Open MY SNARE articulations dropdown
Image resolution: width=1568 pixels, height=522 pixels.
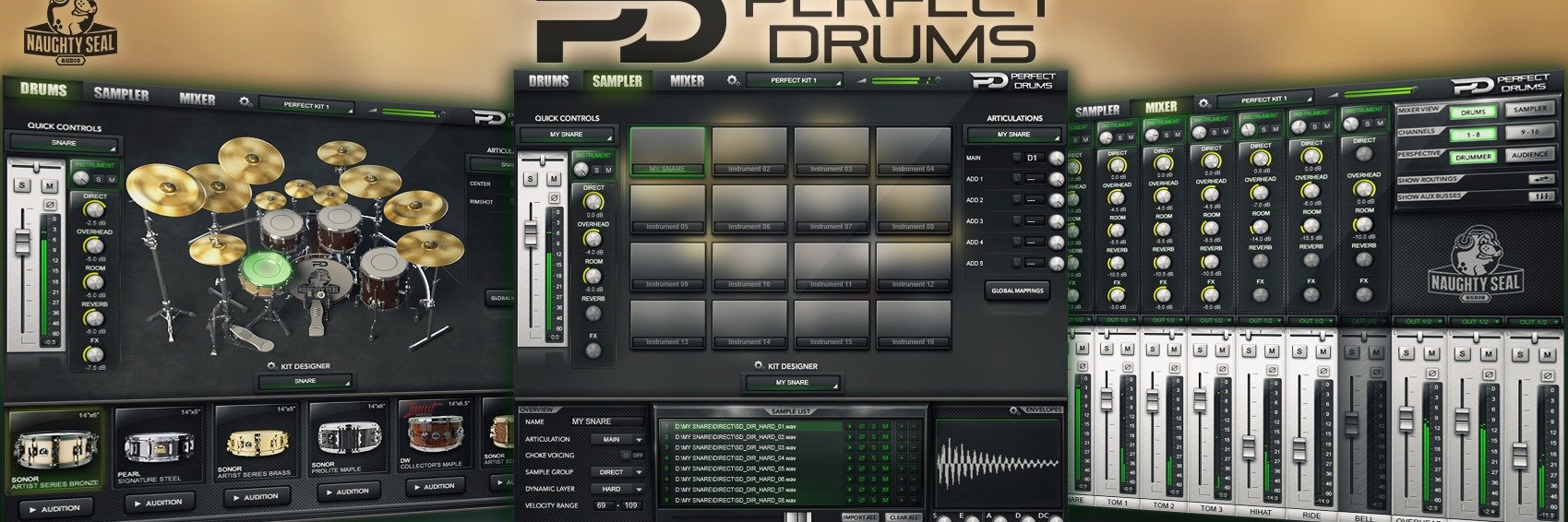(x=1013, y=135)
